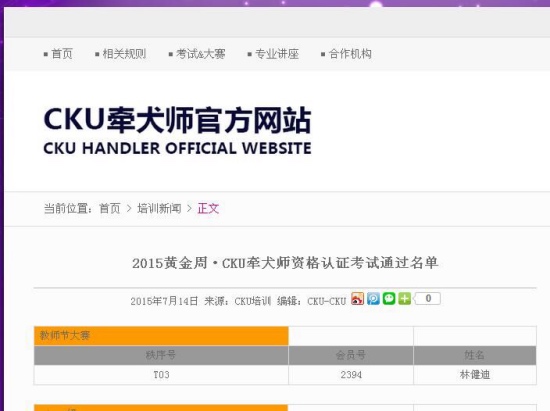Image resolution: width=550 pixels, height=411 pixels.
Task: Select the table cell with member number 2394
Action: (x=351, y=375)
